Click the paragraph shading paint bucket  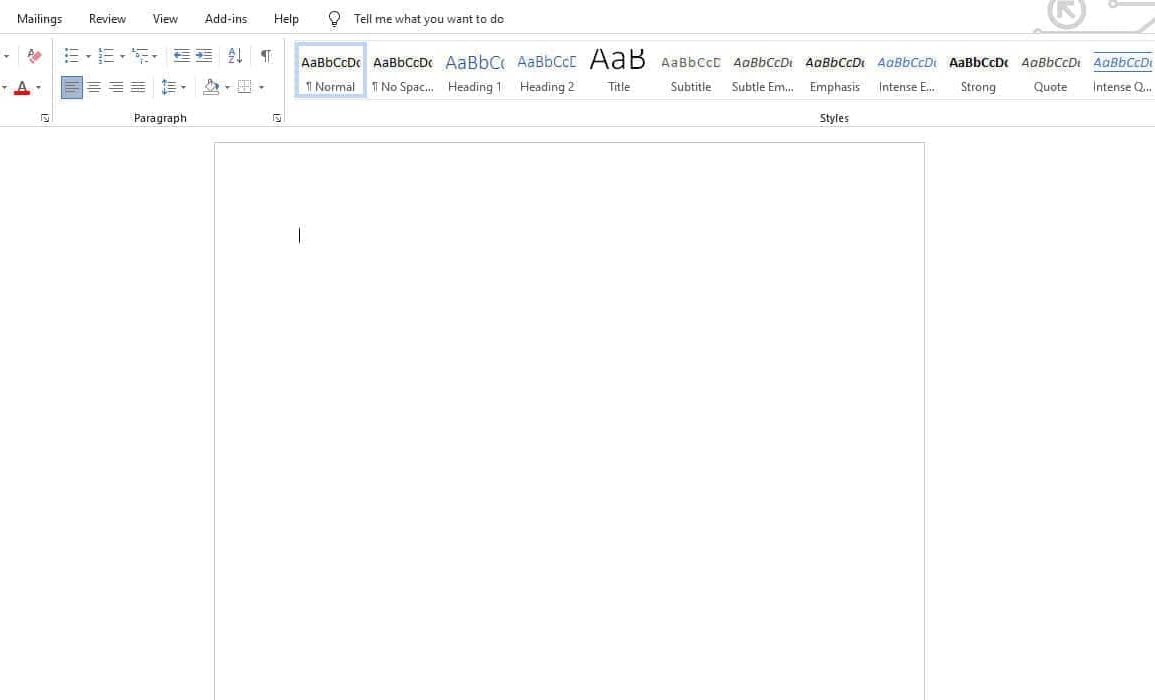click(x=210, y=87)
